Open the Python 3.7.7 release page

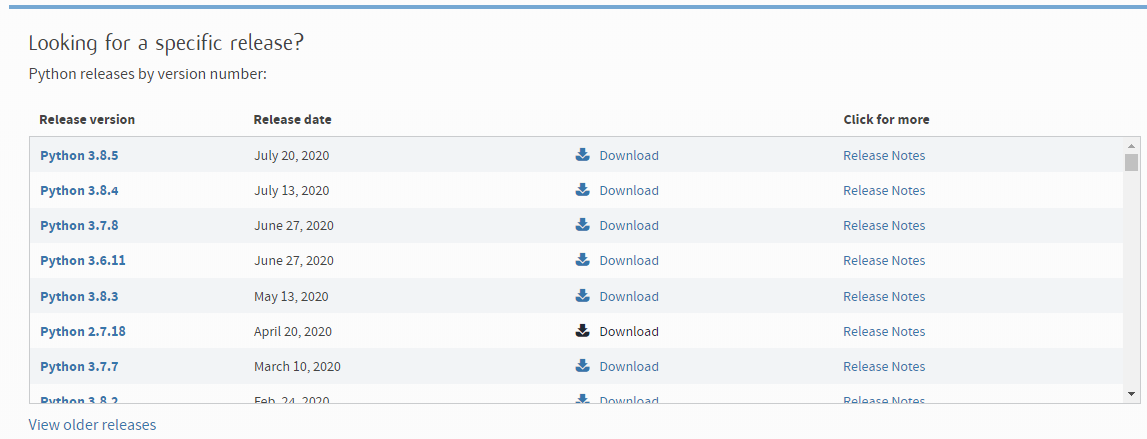coord(79,367)
